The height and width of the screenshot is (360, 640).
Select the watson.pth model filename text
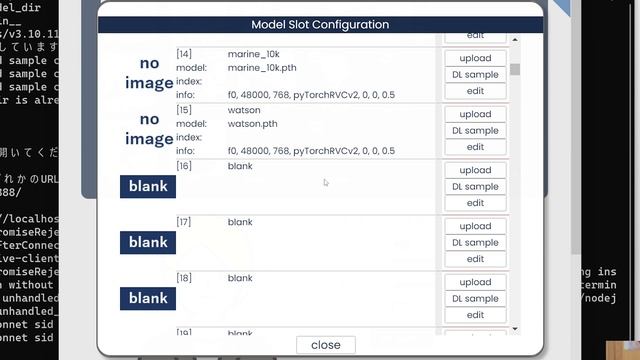pyautogui.click(x=252, y=124)
